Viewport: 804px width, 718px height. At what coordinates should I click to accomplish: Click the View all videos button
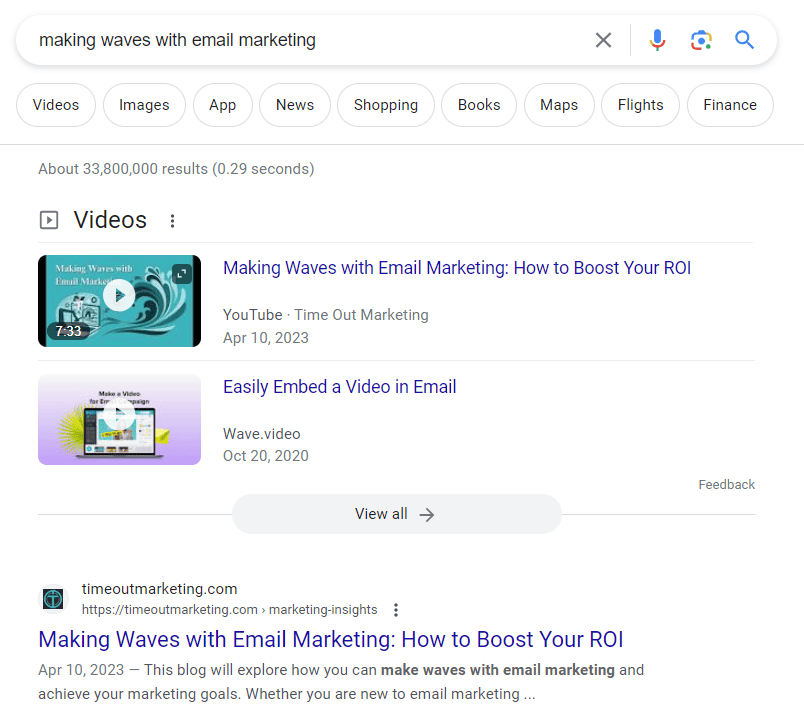click(396, 514)
